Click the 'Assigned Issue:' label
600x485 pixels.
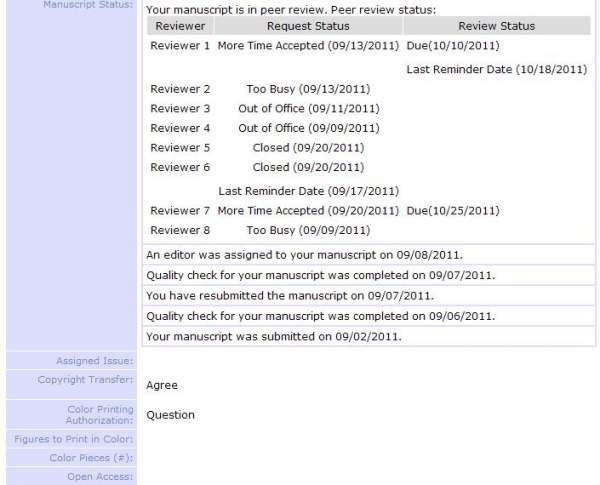(x=95, y=361)
